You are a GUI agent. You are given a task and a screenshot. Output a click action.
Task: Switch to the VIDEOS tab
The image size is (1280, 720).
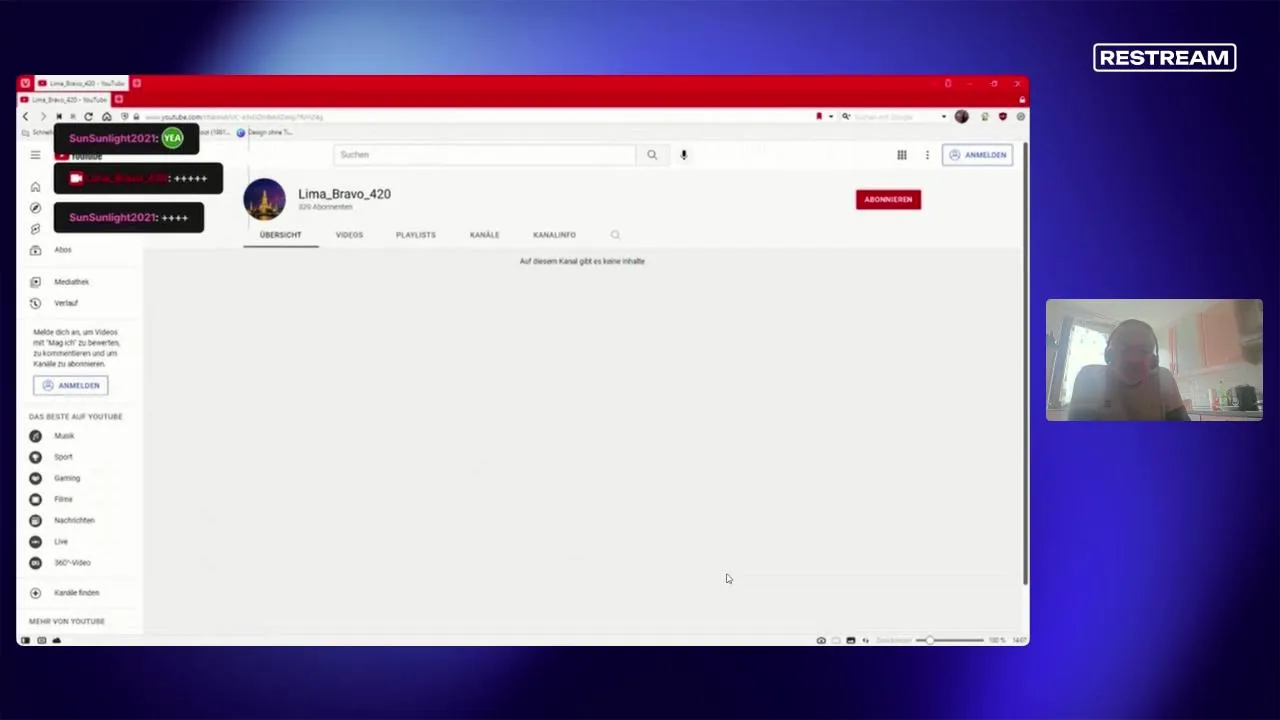click(x=349, y=235)
